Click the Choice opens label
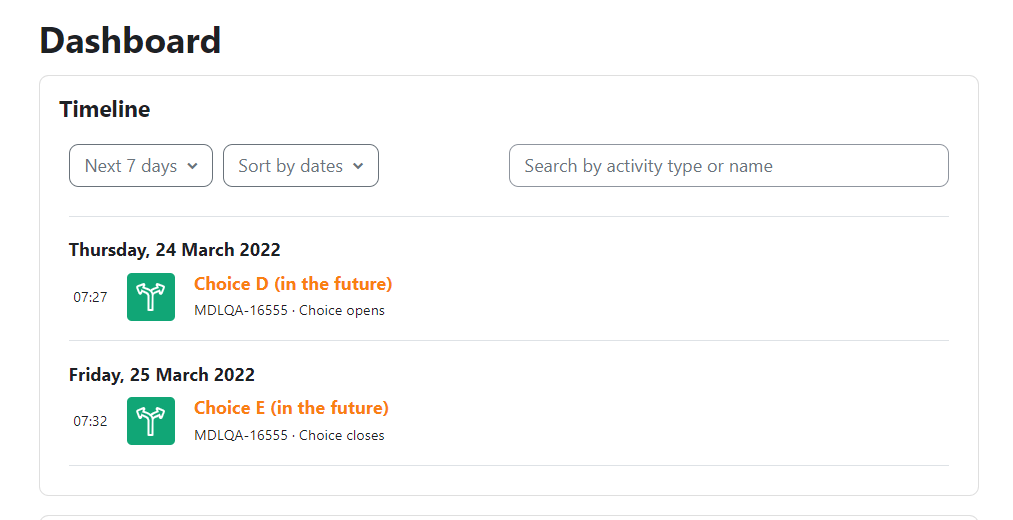 342,311
